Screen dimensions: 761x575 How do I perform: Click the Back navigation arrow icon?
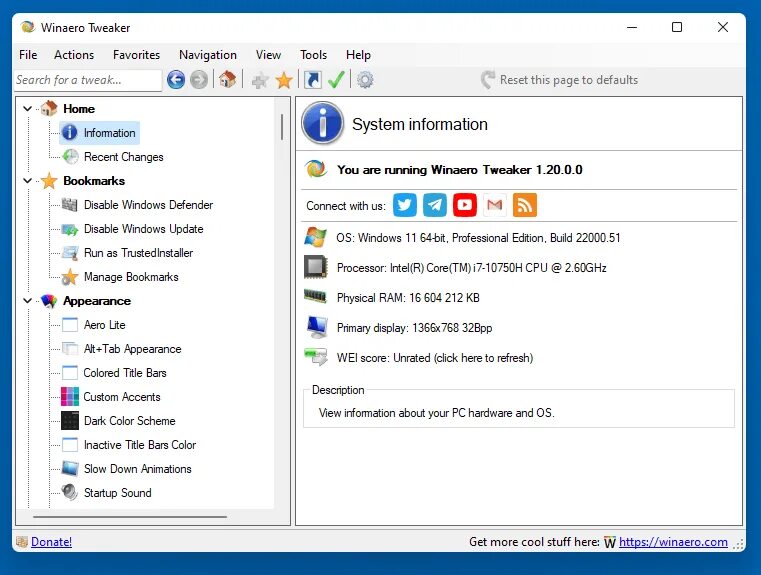pos(176,80)
